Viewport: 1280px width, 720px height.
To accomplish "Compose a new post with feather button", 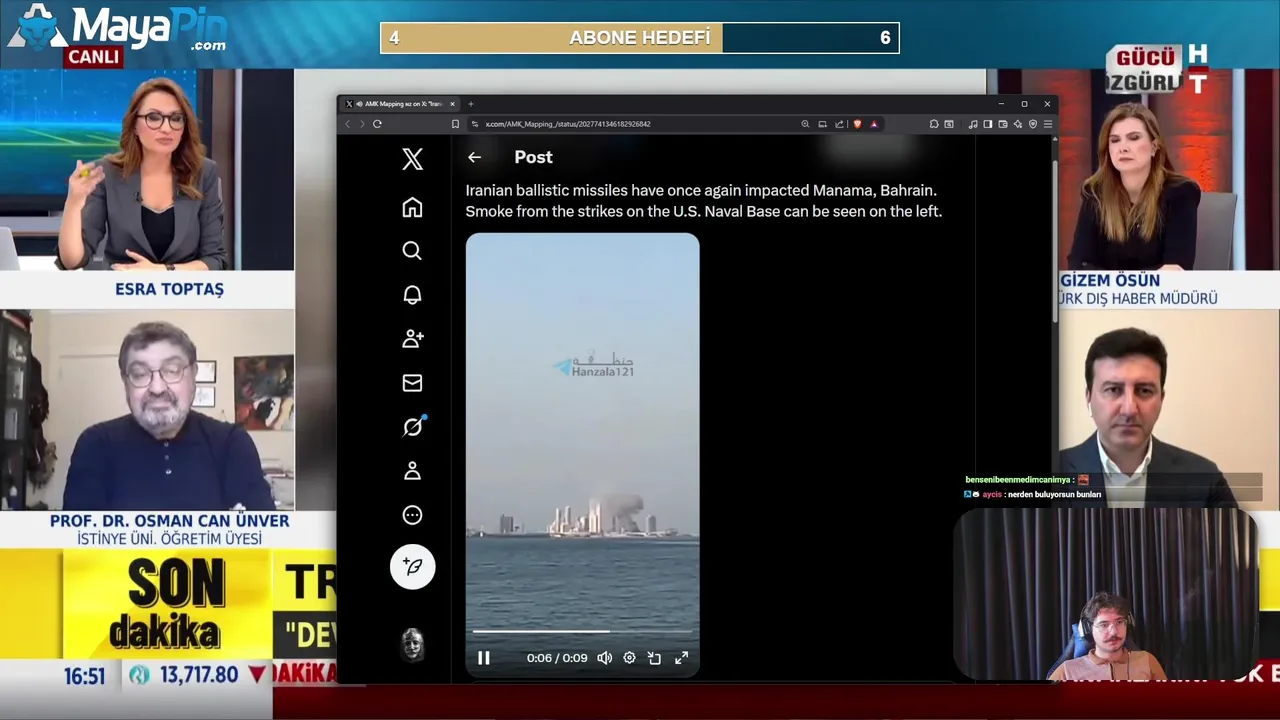I will (x=412, y=567).
